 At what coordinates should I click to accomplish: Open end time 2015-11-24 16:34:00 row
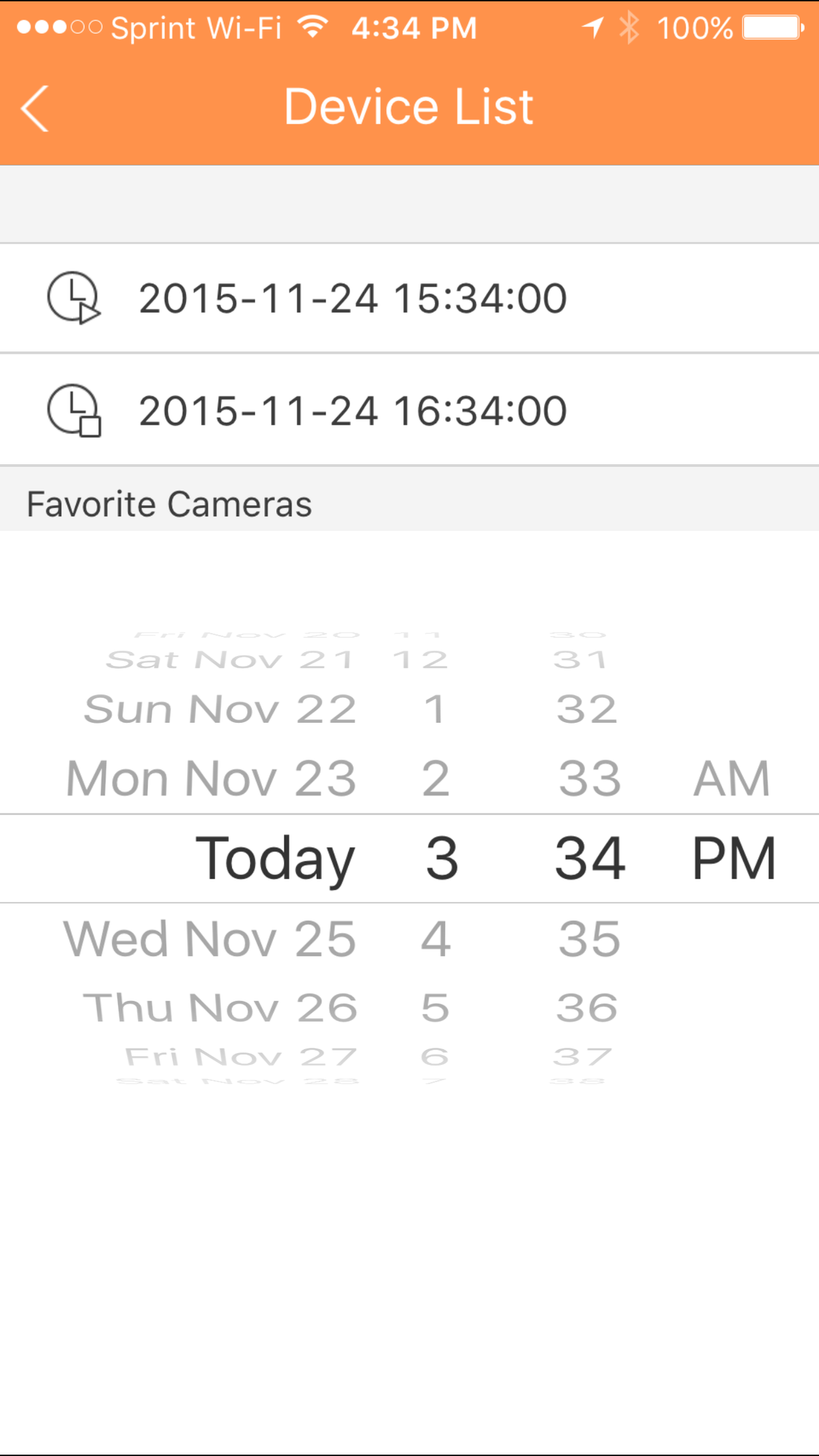point(352,411)
